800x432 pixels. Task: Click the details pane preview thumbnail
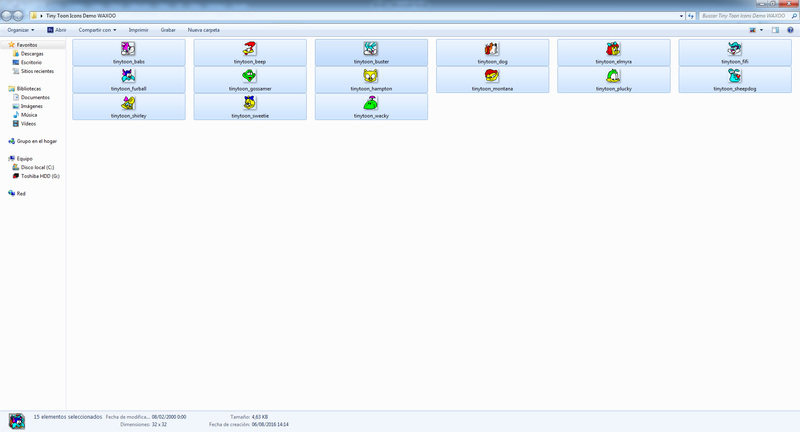(17, 421)
